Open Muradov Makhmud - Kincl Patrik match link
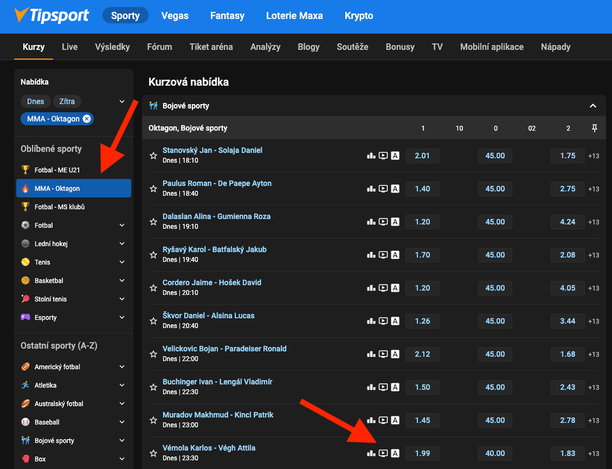 (x=218, y=415)
